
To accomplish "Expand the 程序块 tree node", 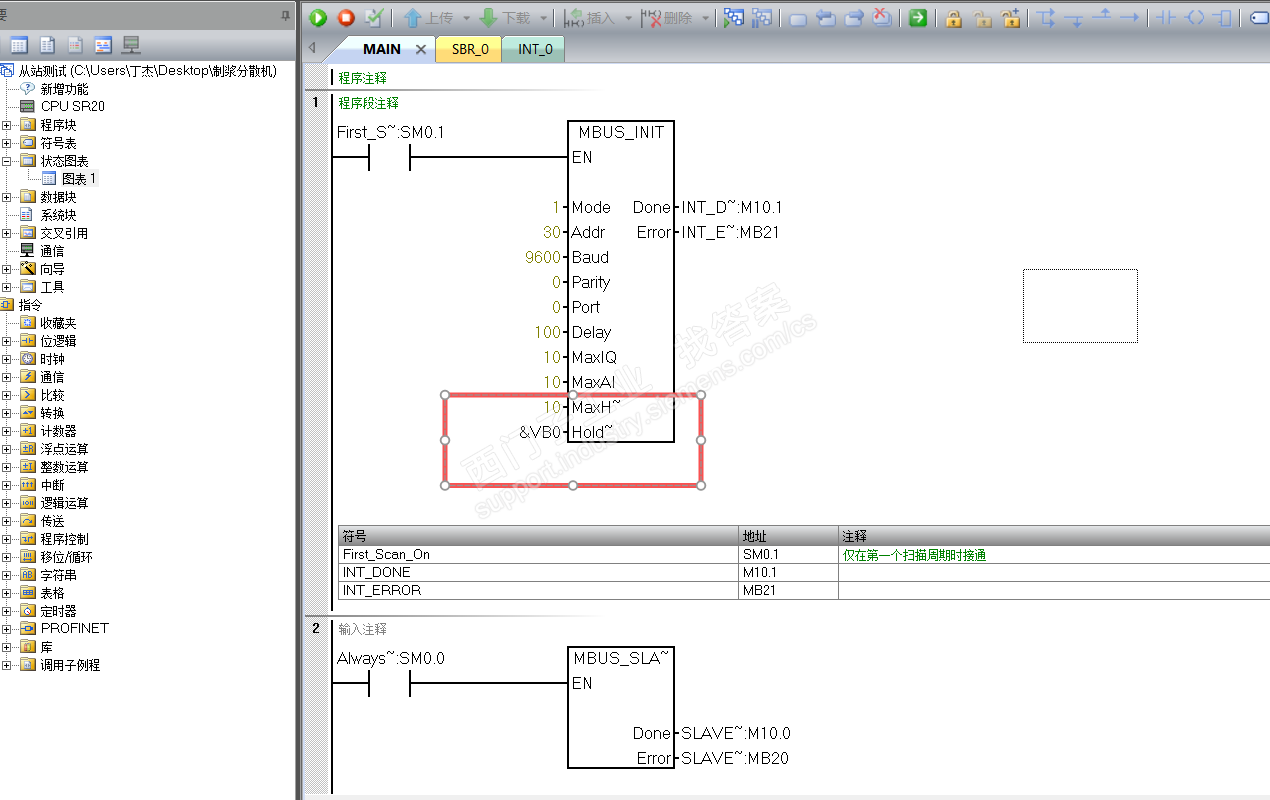I will (7, 125).
